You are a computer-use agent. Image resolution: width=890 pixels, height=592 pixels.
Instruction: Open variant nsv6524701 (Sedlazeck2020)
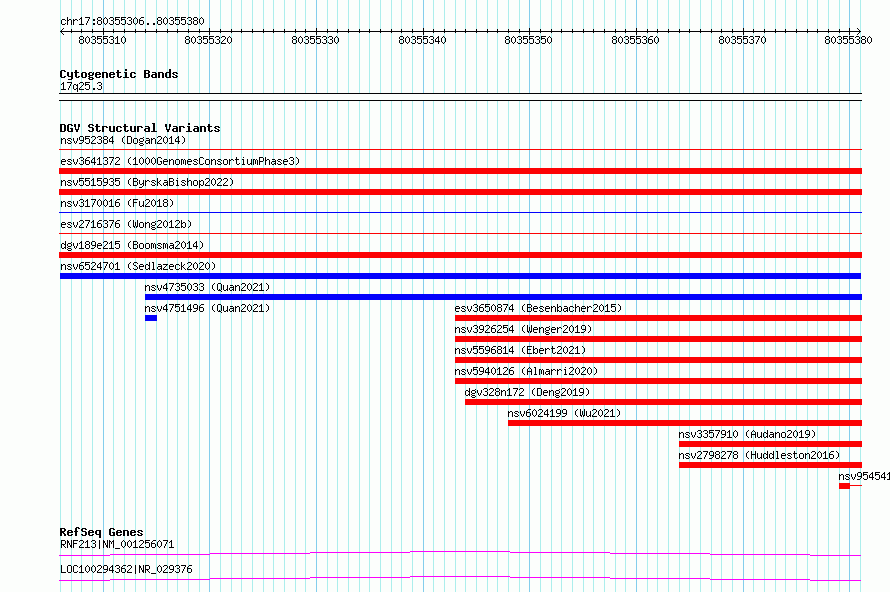click(x=138, y=266)
